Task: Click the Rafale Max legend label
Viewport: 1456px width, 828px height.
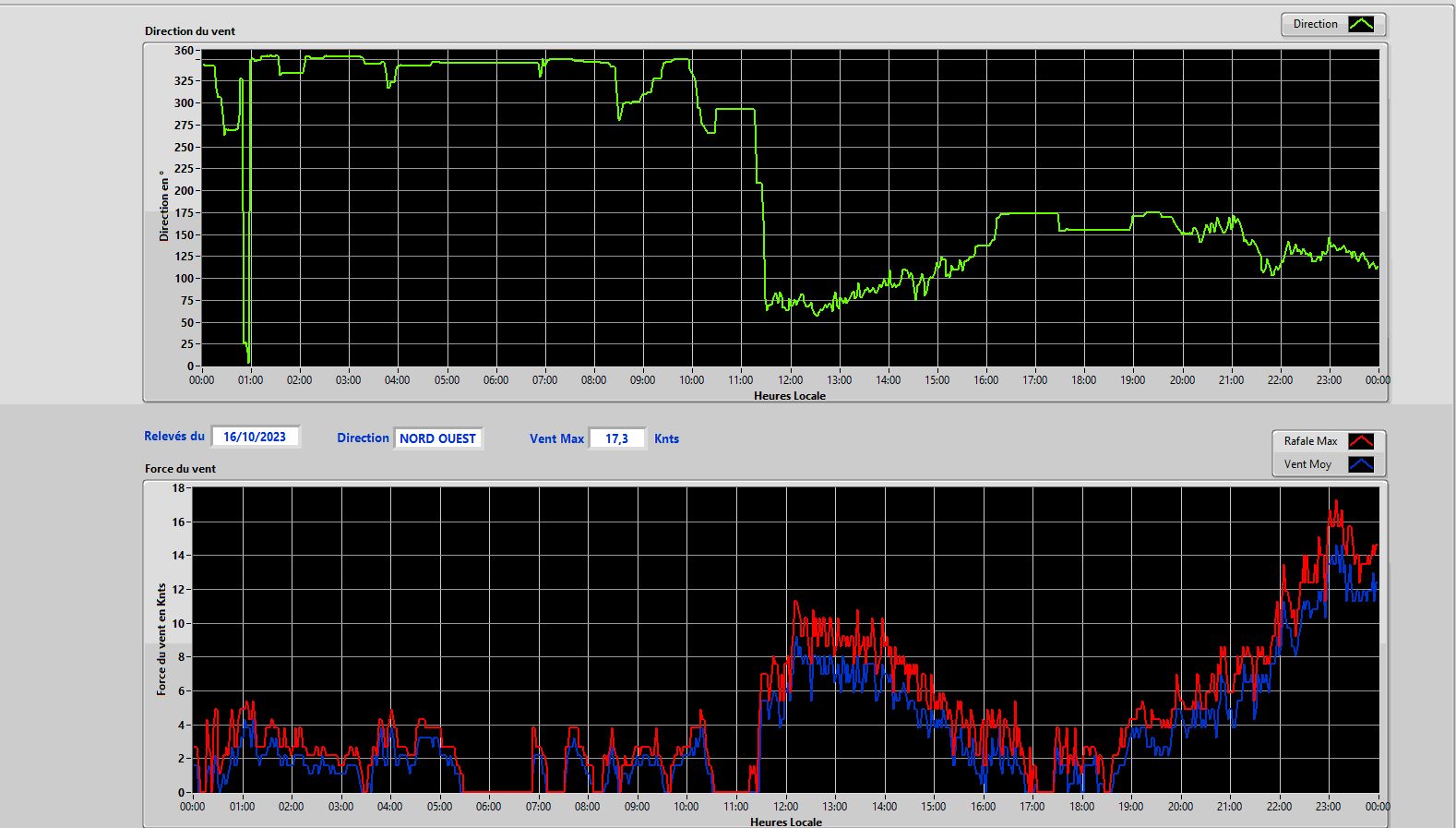Action: click(1310, 441)
